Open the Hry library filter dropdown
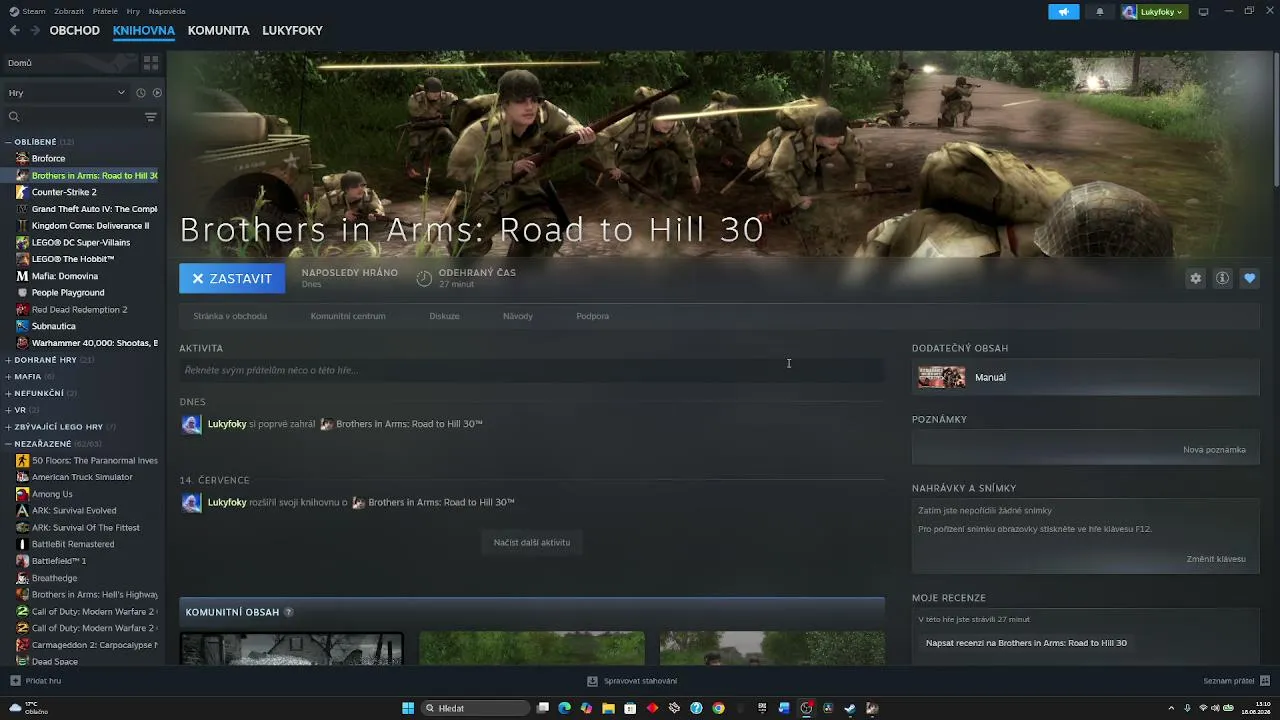This screenshot has height=720, width=1280. tap(66, 93)
